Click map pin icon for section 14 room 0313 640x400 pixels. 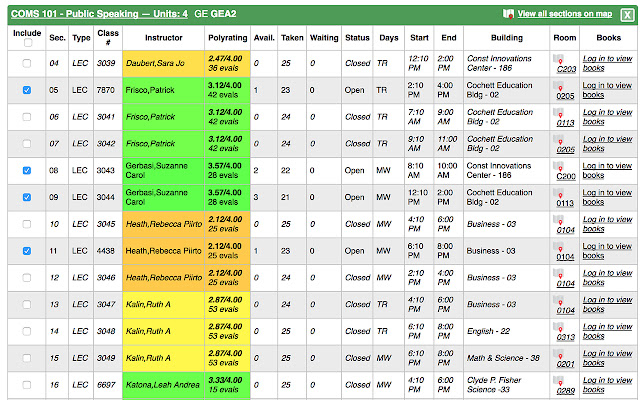coord(558,328)
